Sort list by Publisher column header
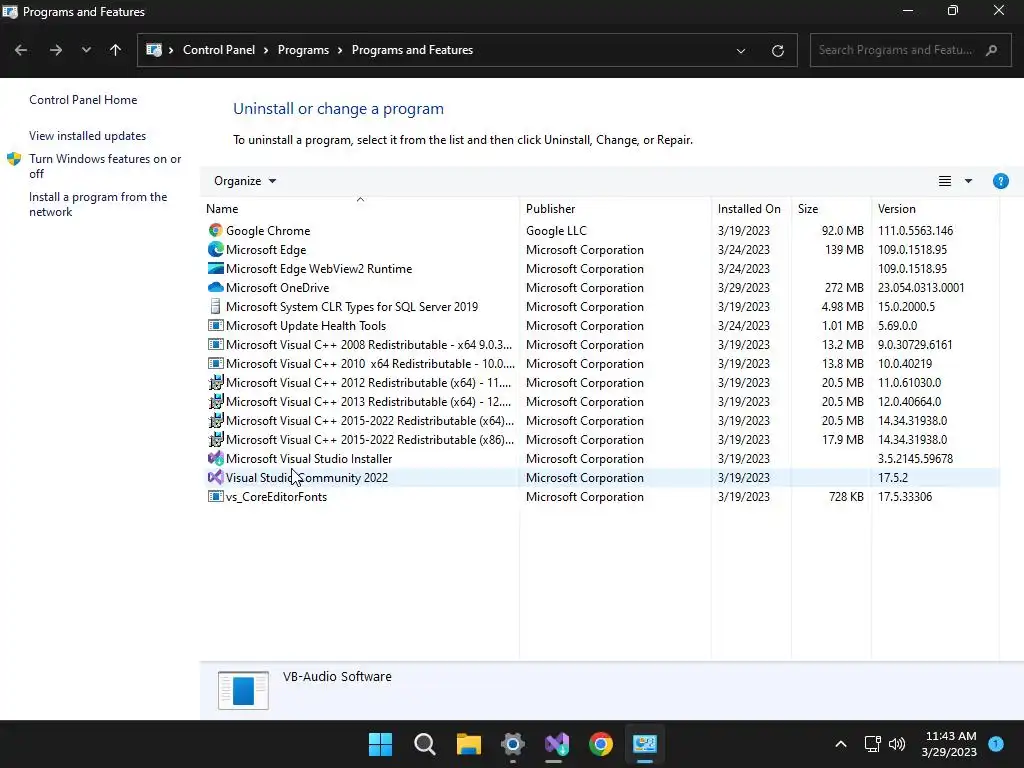 [x=615, y=209]
